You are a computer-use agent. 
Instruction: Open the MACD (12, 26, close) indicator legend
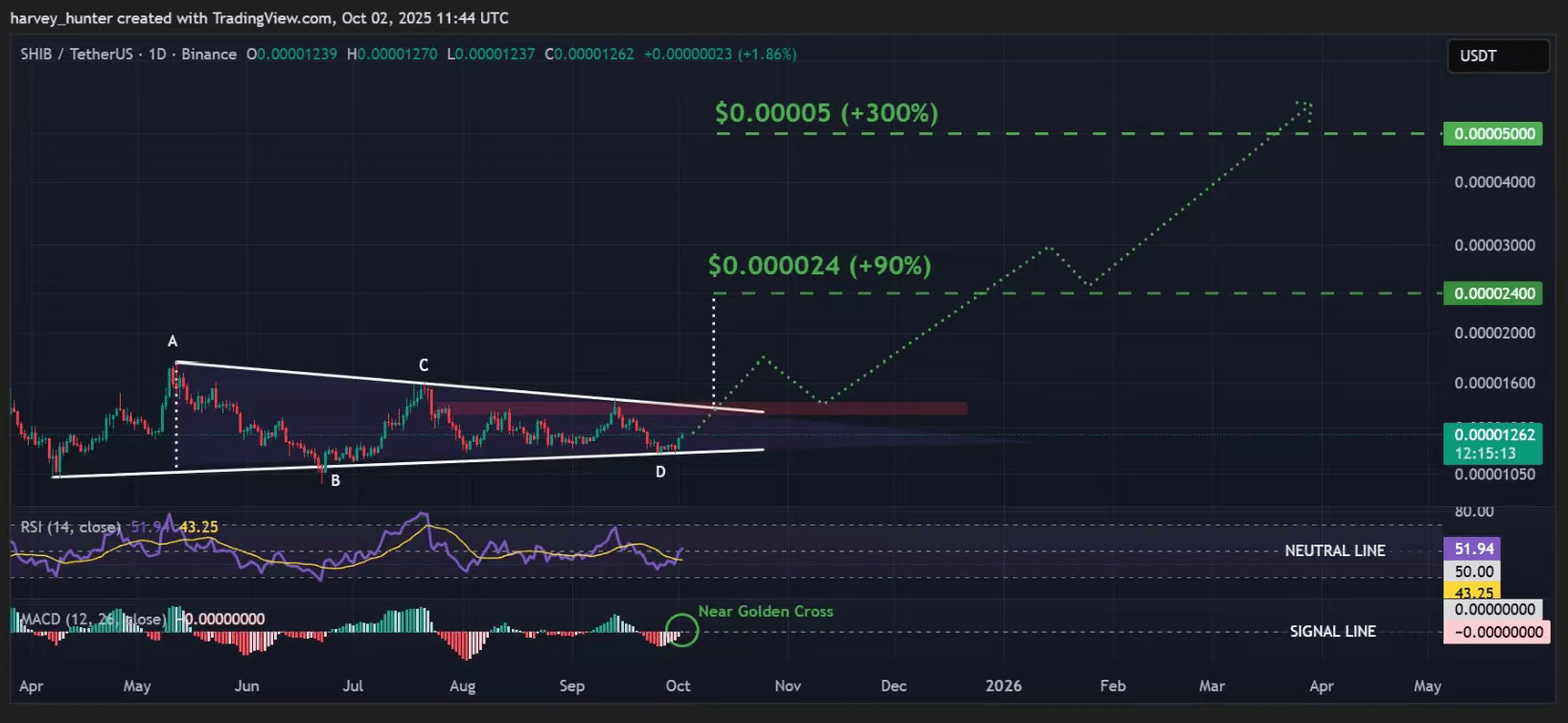(x=91, y=618)
